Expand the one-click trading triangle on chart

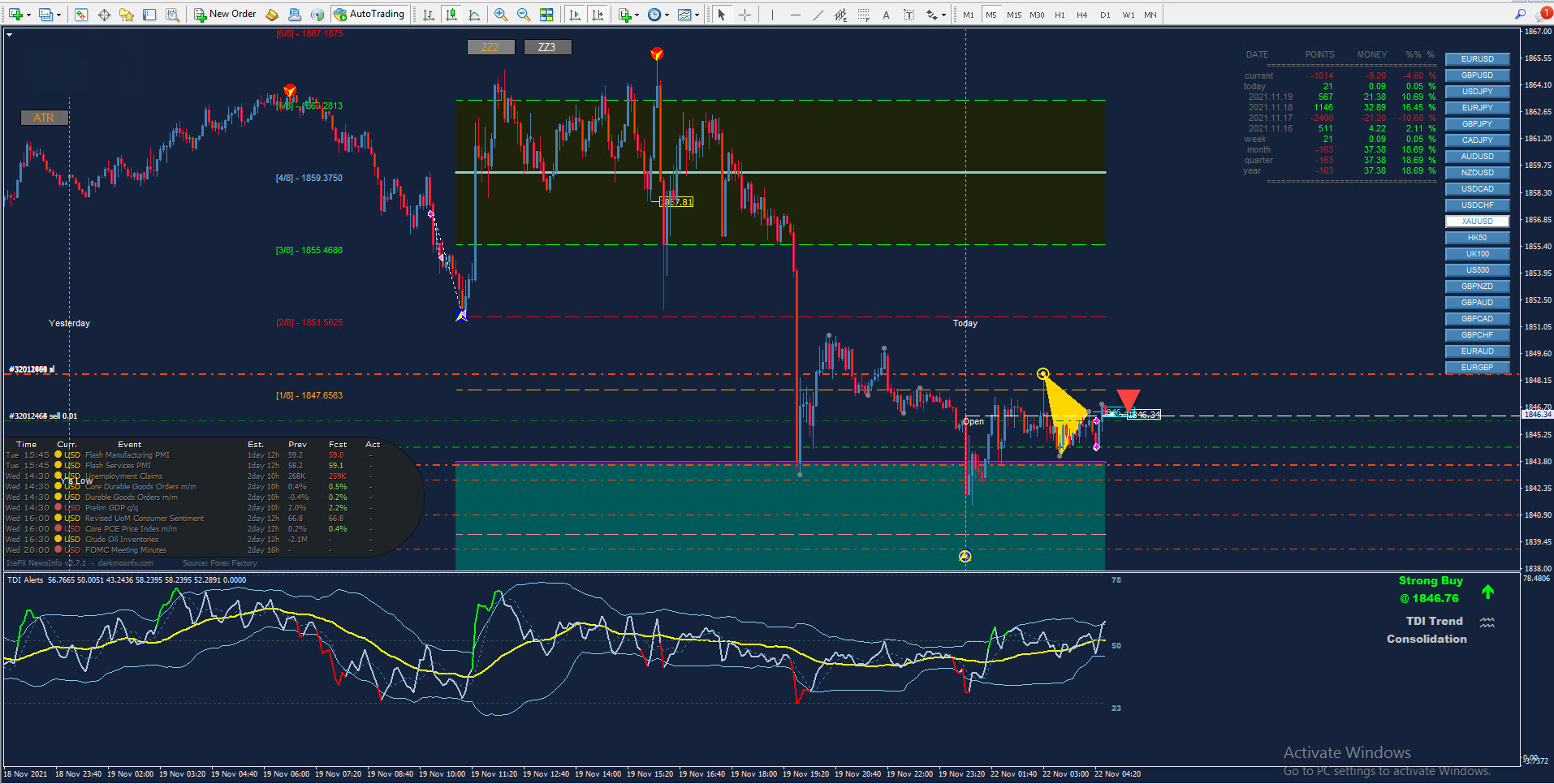[x=9, y=34]
